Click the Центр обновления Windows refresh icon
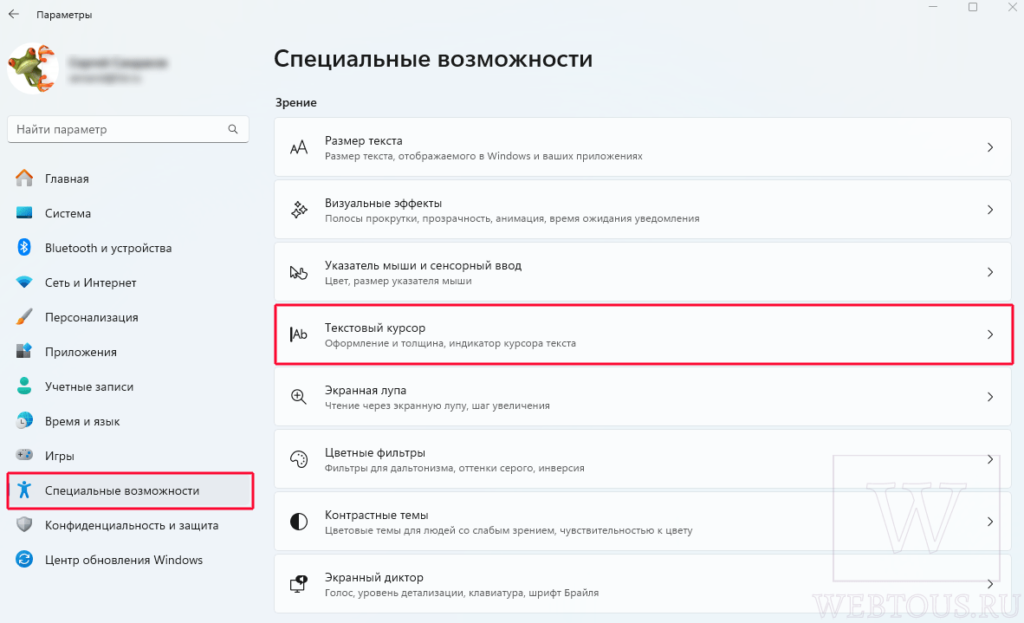The width and height of the screenshot is (1024, 623). (24, 559)
